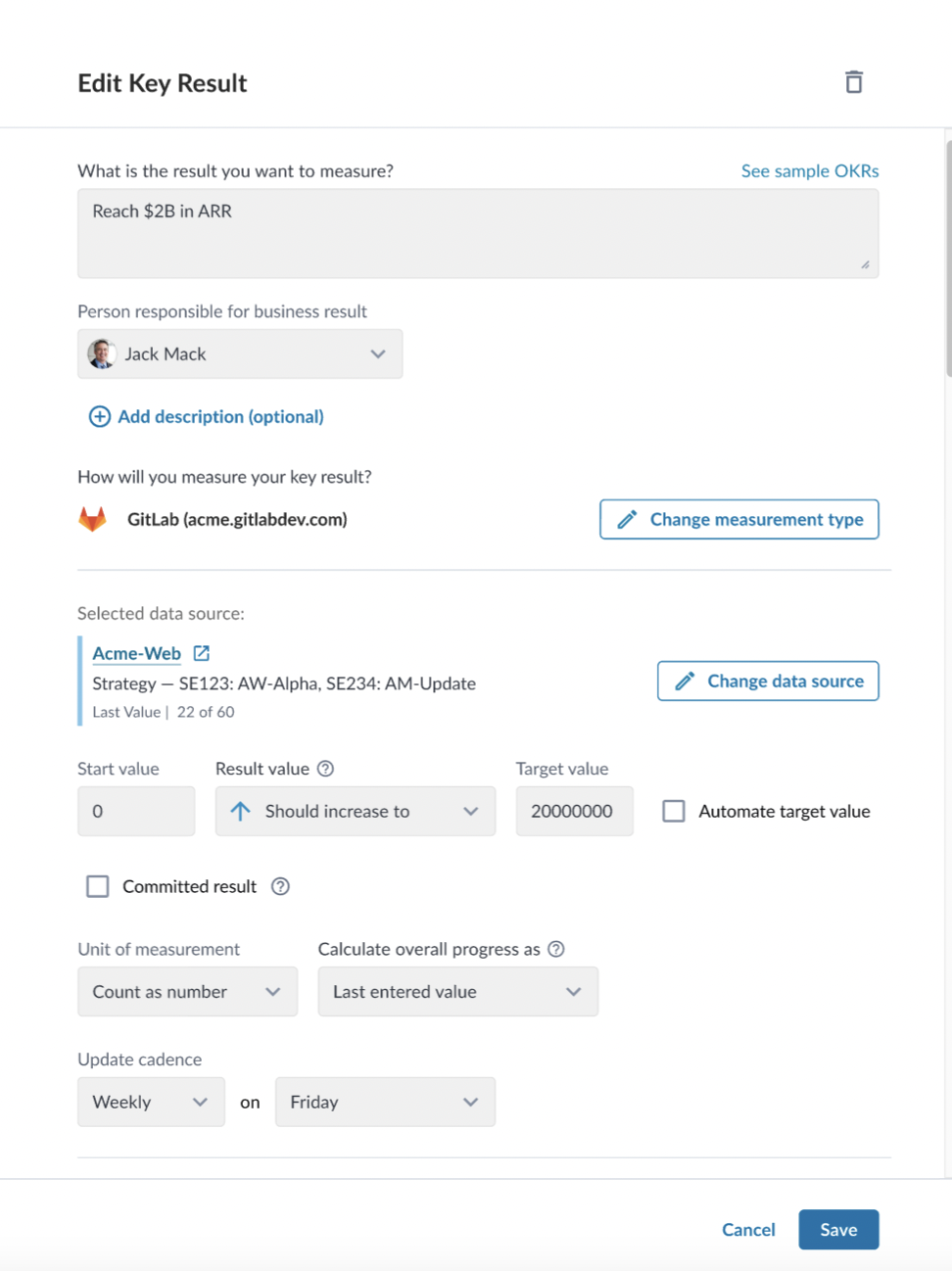Viewport: 952px width, 1271px height.
Task: Click the Save button
Action: (x=838, y=1230)
